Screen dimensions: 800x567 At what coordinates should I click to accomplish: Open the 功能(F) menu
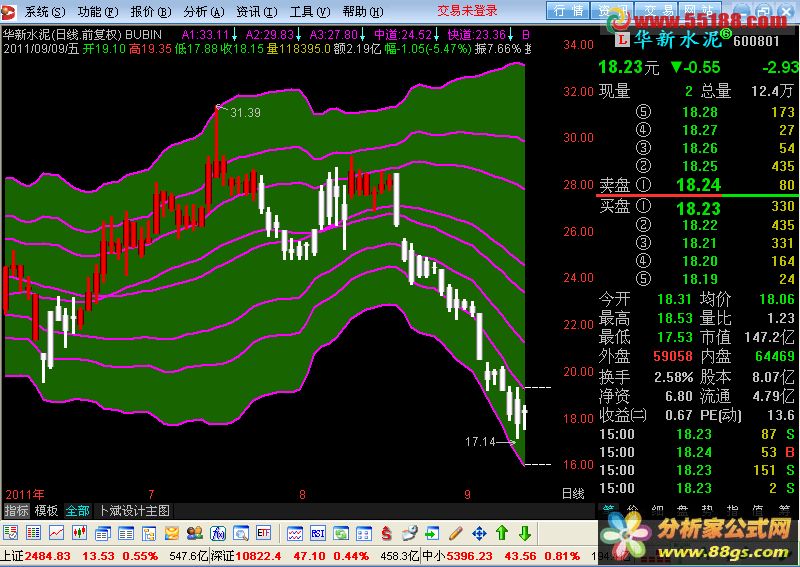(98, 11)
